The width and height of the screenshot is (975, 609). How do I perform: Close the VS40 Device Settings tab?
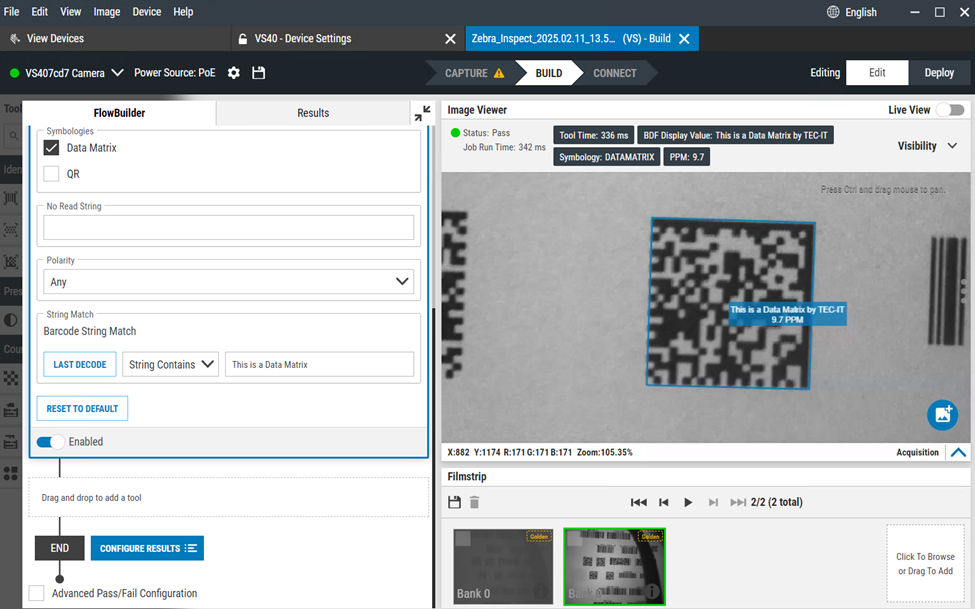pos(450,39)
